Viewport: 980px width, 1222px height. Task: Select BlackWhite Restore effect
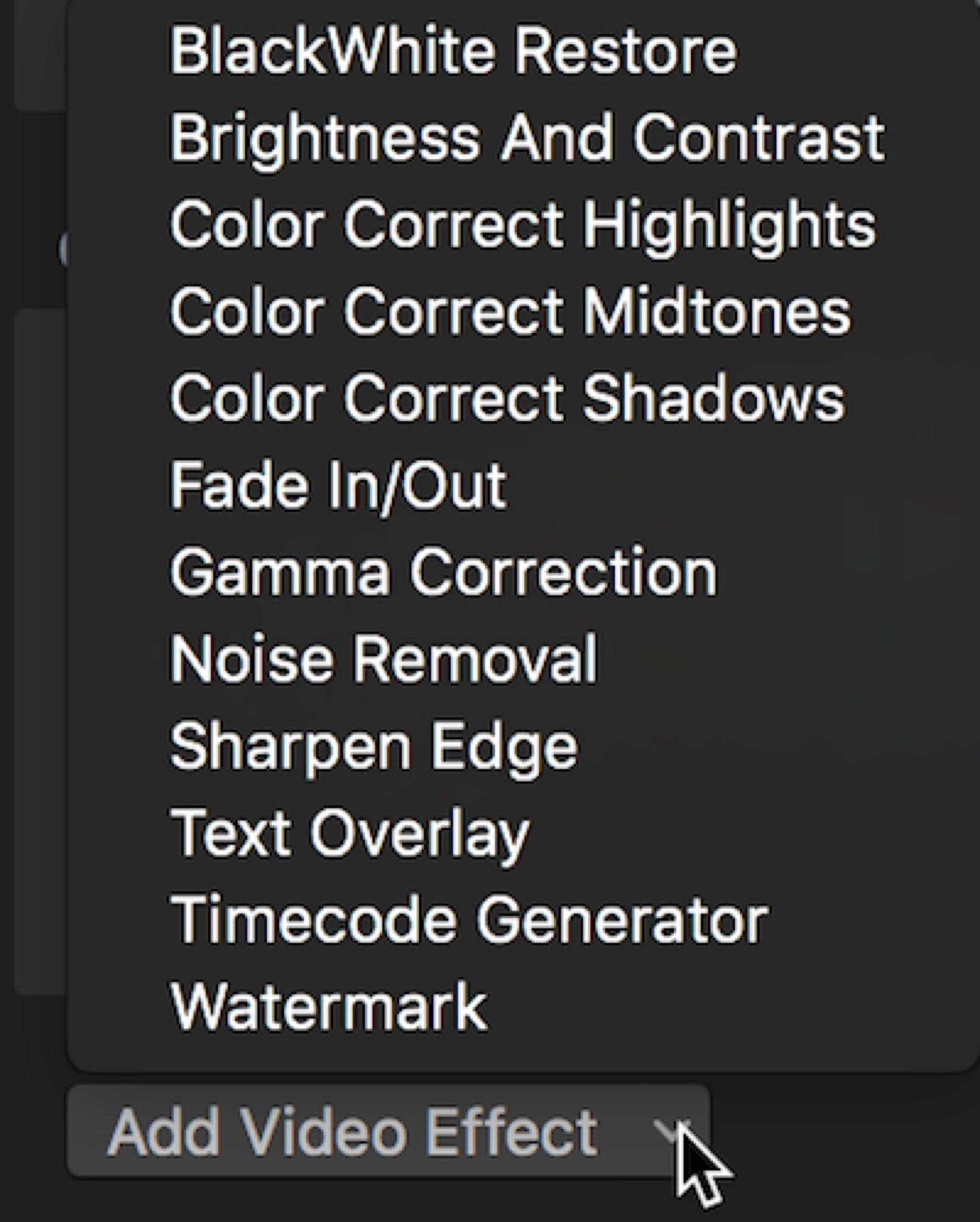[453, 52]
